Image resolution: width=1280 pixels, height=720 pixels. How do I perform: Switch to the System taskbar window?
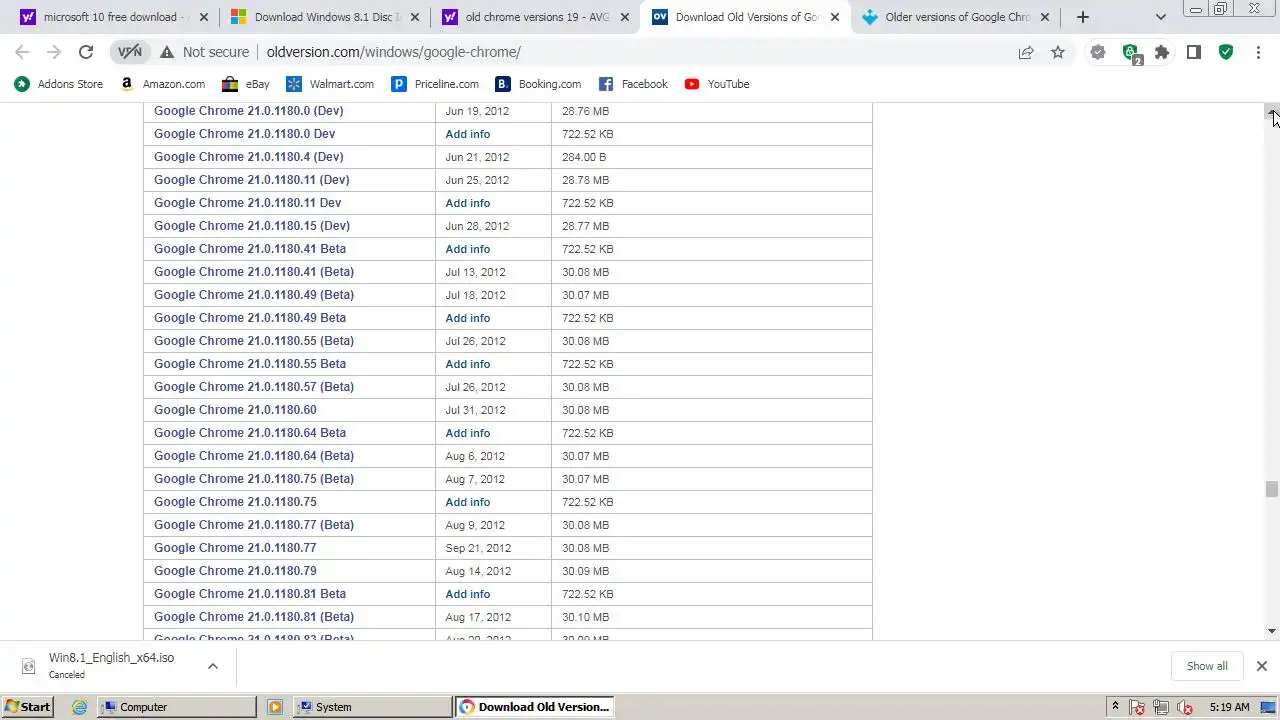[x=373, y=707]
